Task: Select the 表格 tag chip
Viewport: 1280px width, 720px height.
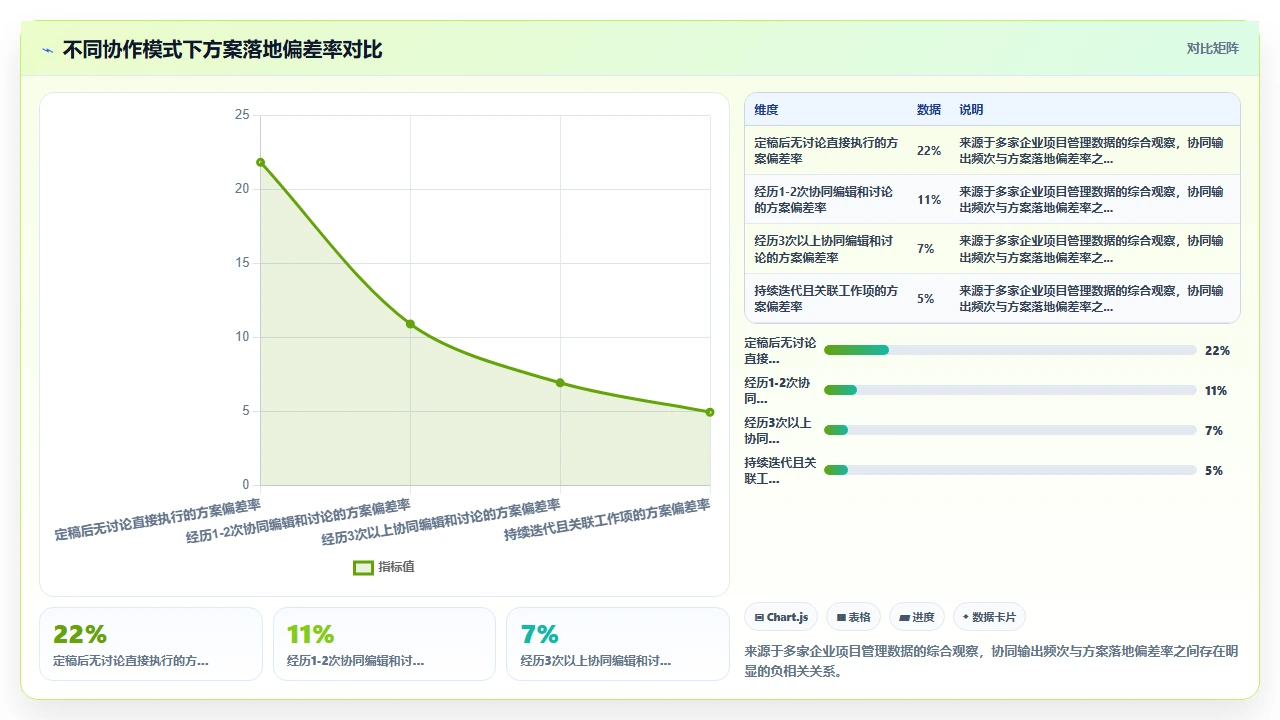Action: tap(853, 617)
